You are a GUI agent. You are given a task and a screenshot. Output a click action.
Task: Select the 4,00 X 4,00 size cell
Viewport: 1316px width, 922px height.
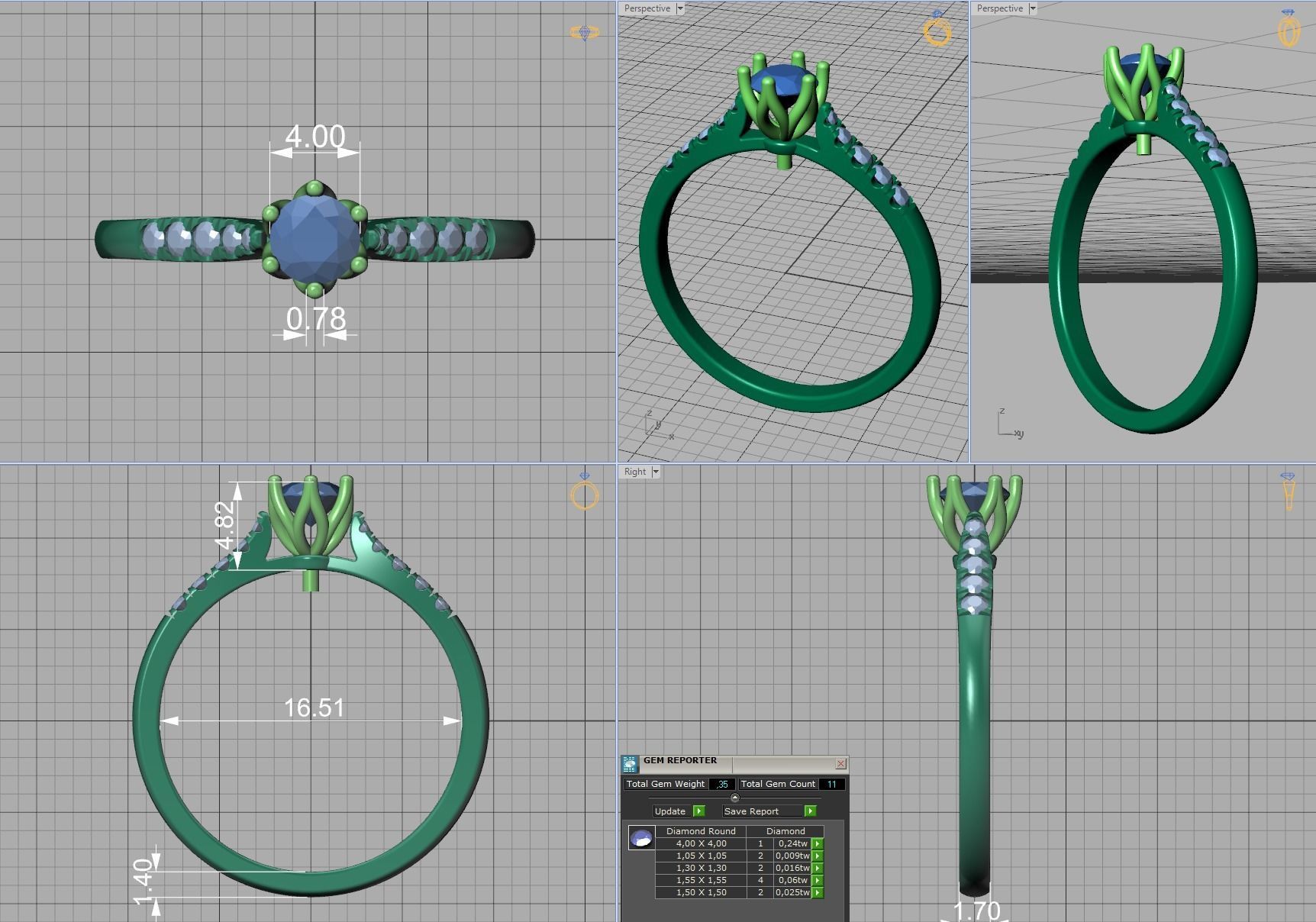[701, 843]
